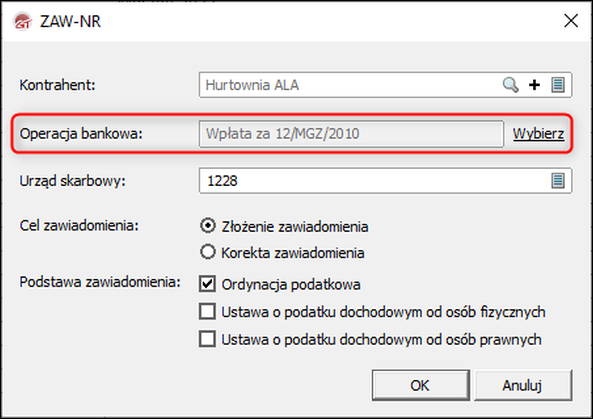Click the Złożenie zawiadomienia label text
Screen dimensions: 593x419
pos(295,227)
